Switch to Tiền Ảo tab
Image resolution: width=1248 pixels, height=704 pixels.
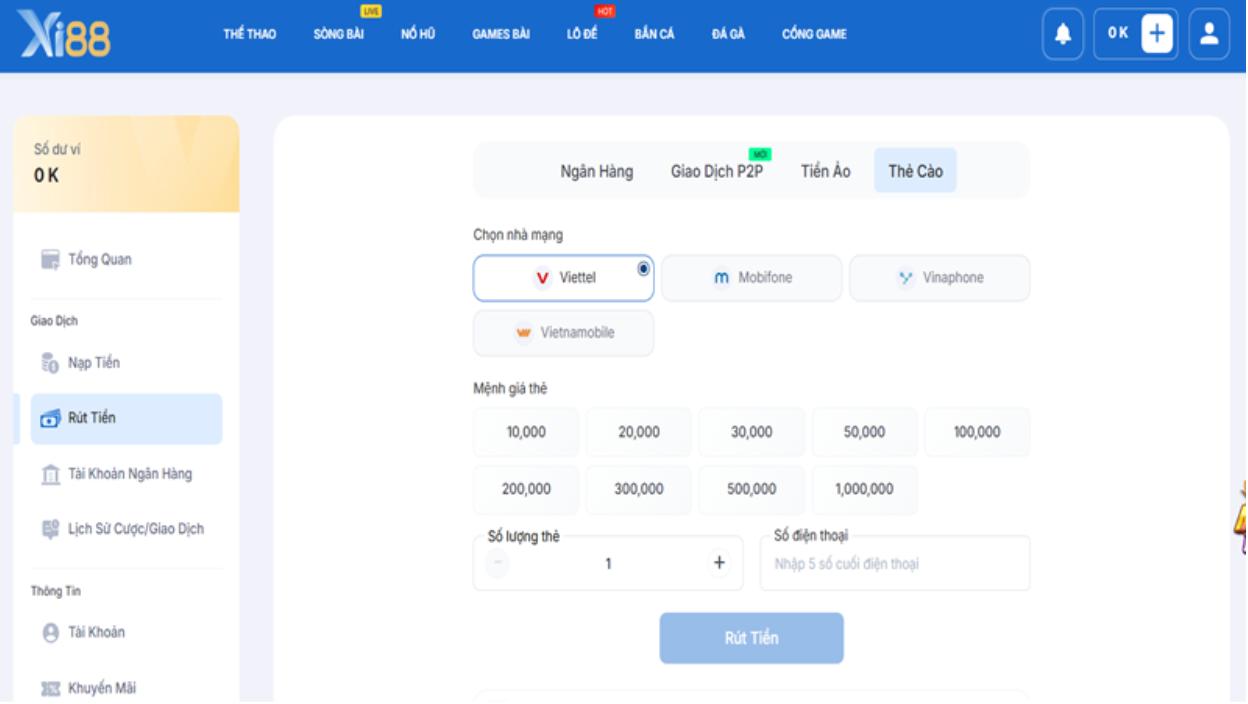(826, 172)
